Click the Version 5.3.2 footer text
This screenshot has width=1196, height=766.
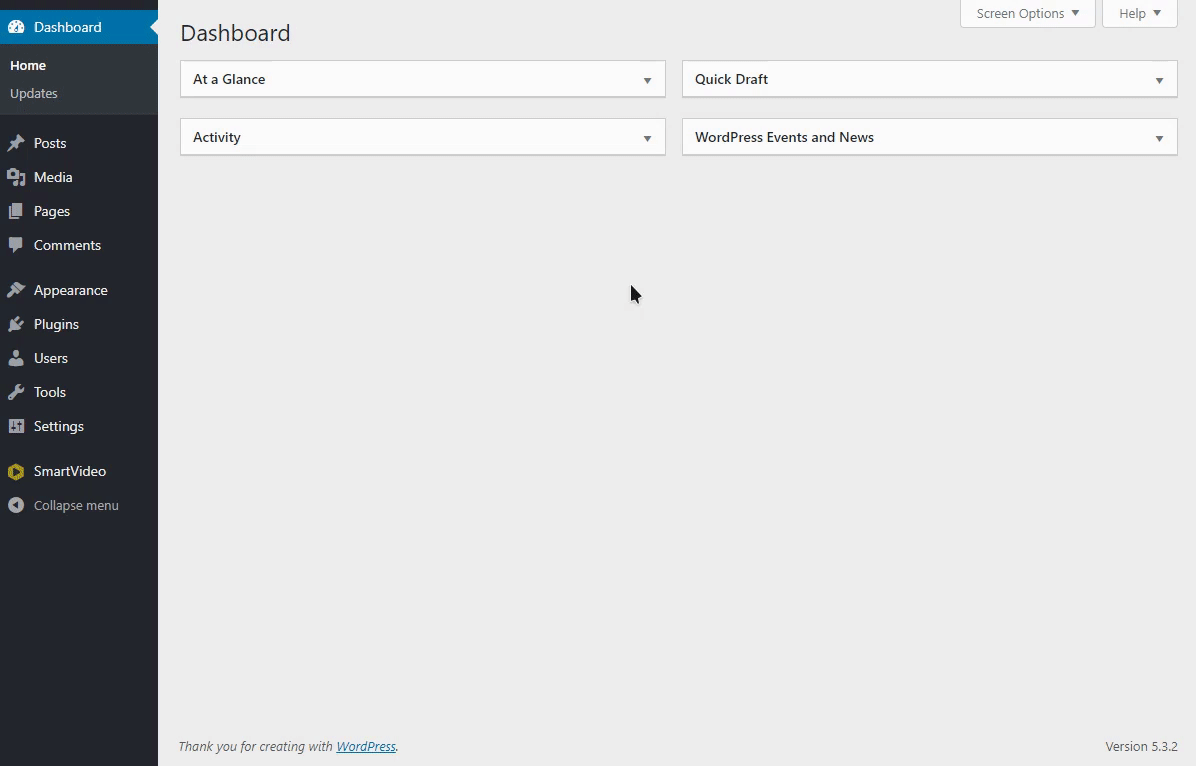click(x=1141, y=746)
